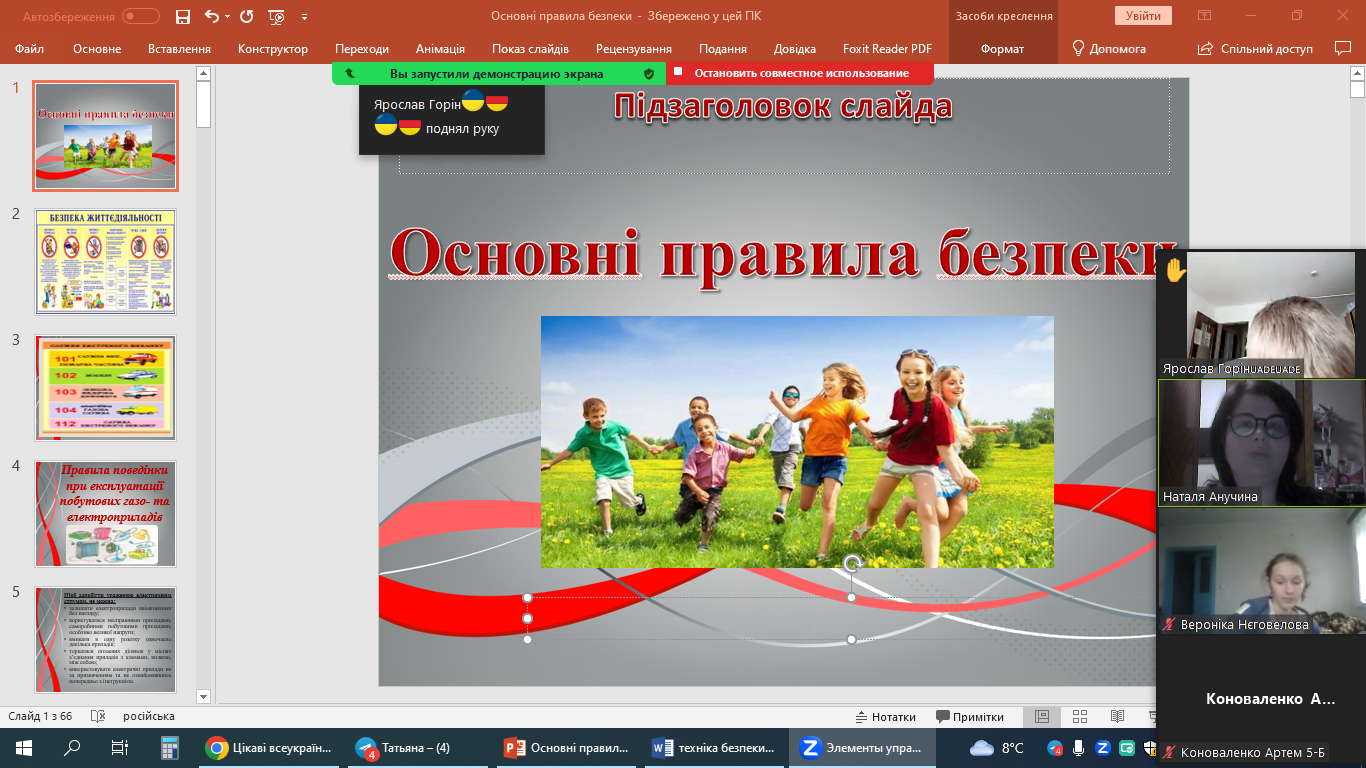
Task: Click the weather 8°C widget in taskbar
Action: pyautogui.click(x=998, y=748)
